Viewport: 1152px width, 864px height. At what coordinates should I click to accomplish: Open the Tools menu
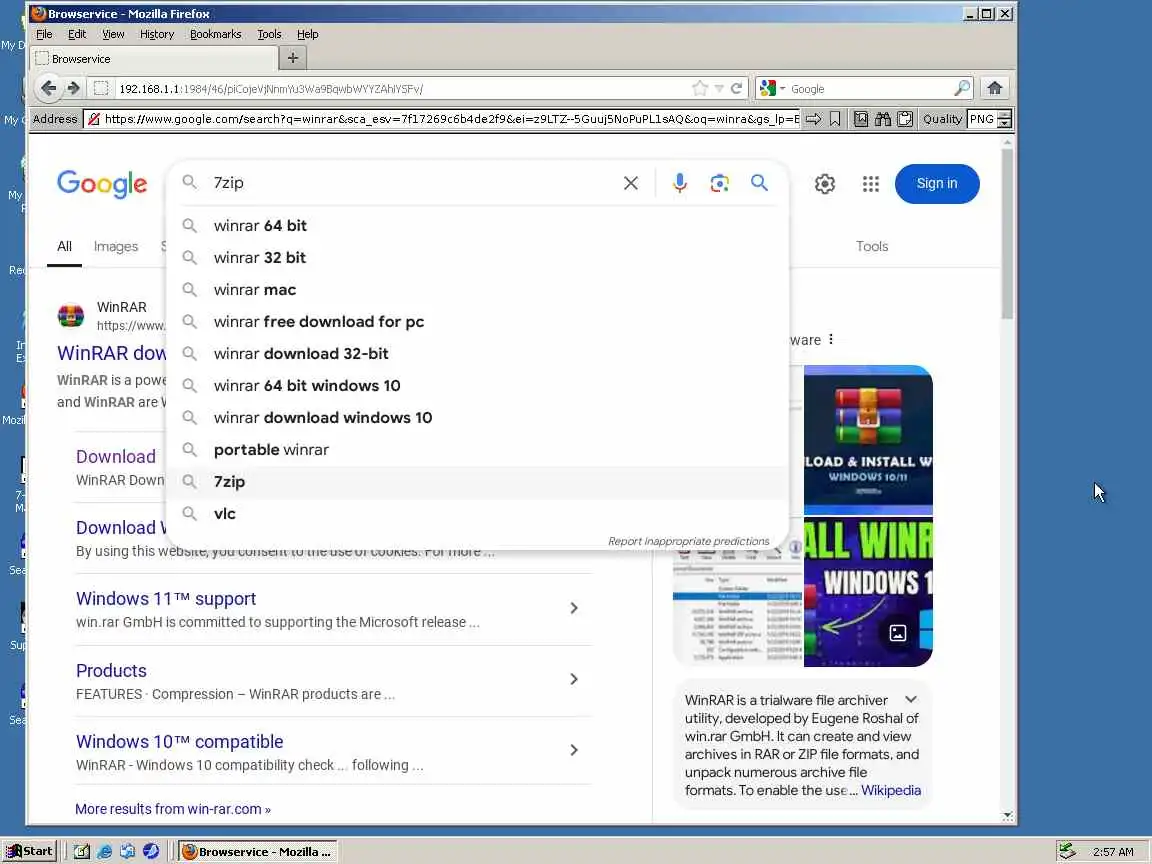click(269, 34)
